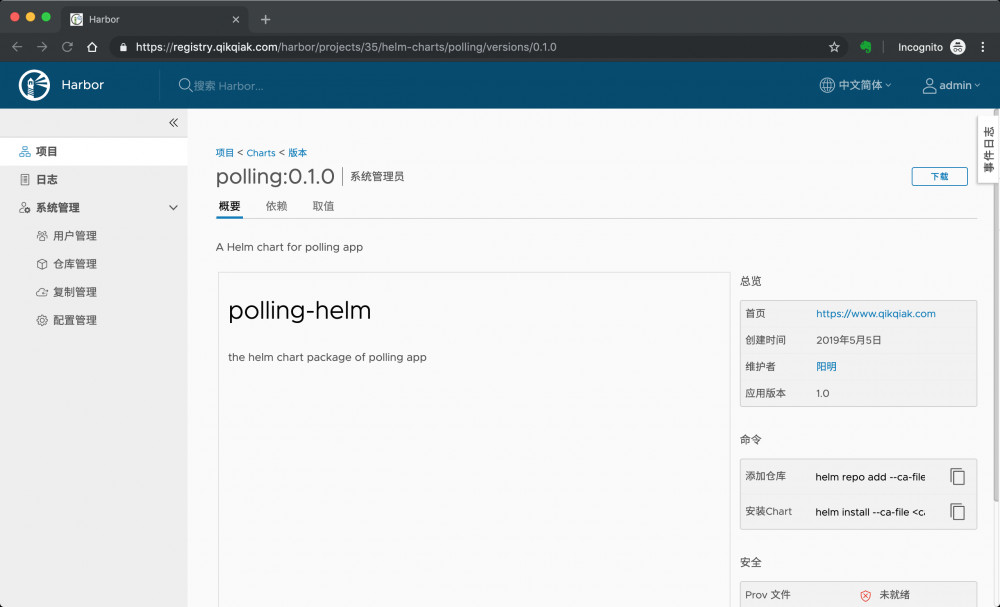This screenshot has height=607, width=1000.
Task: Open 日志 (Logs) from the sidebar
Action: point(22,179)
